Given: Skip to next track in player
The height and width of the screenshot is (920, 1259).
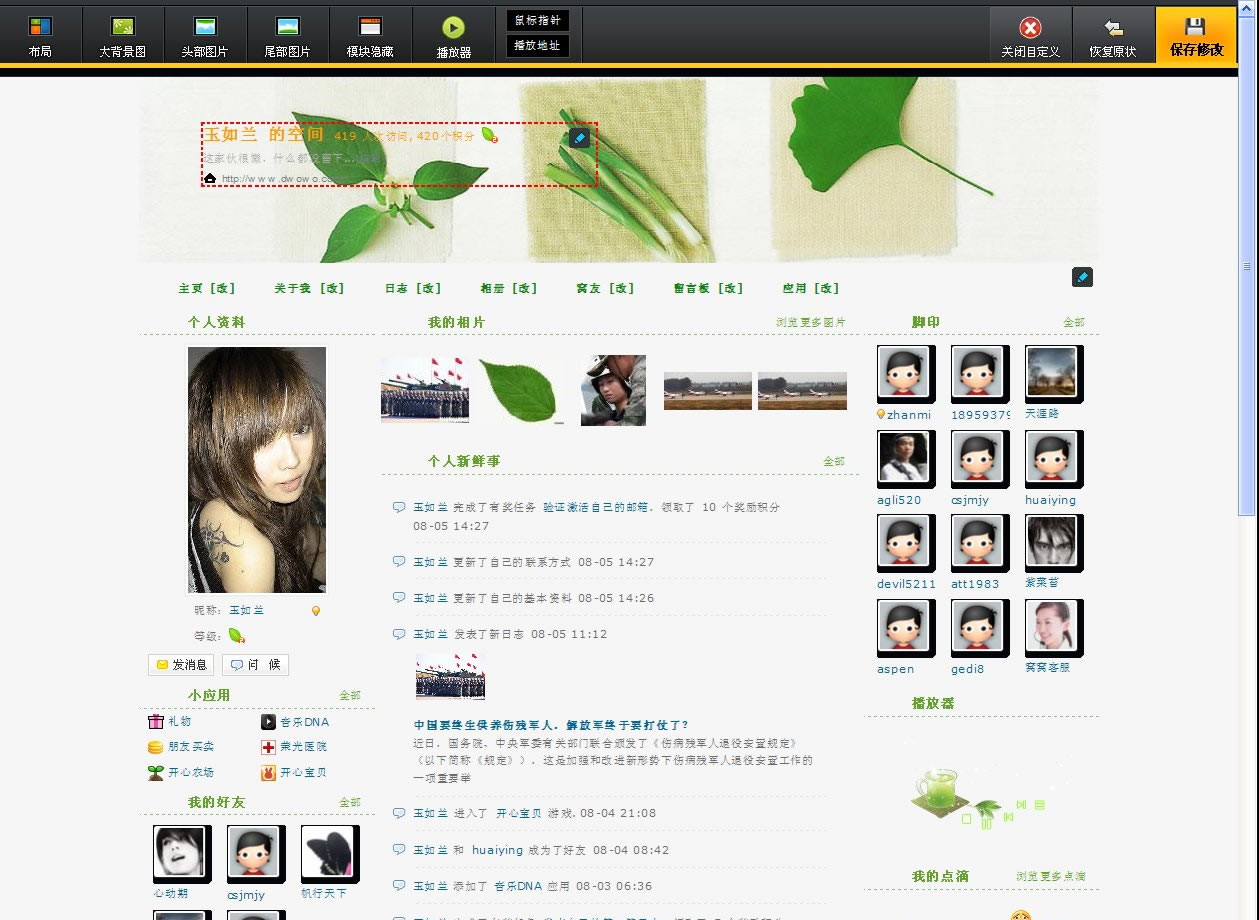Looking at the screenshot, I should (1021, 804).
